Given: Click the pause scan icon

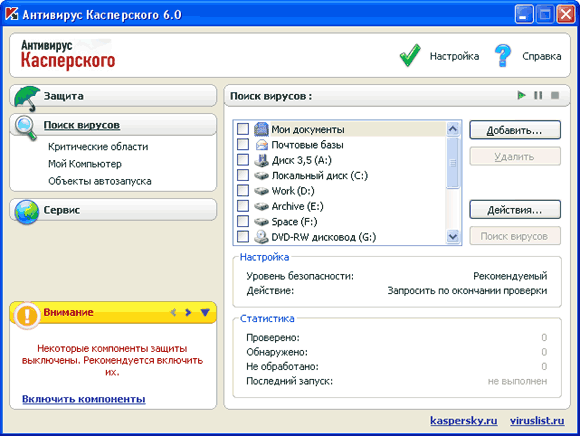Looking at the screenshot, I should tap(538, 95).
